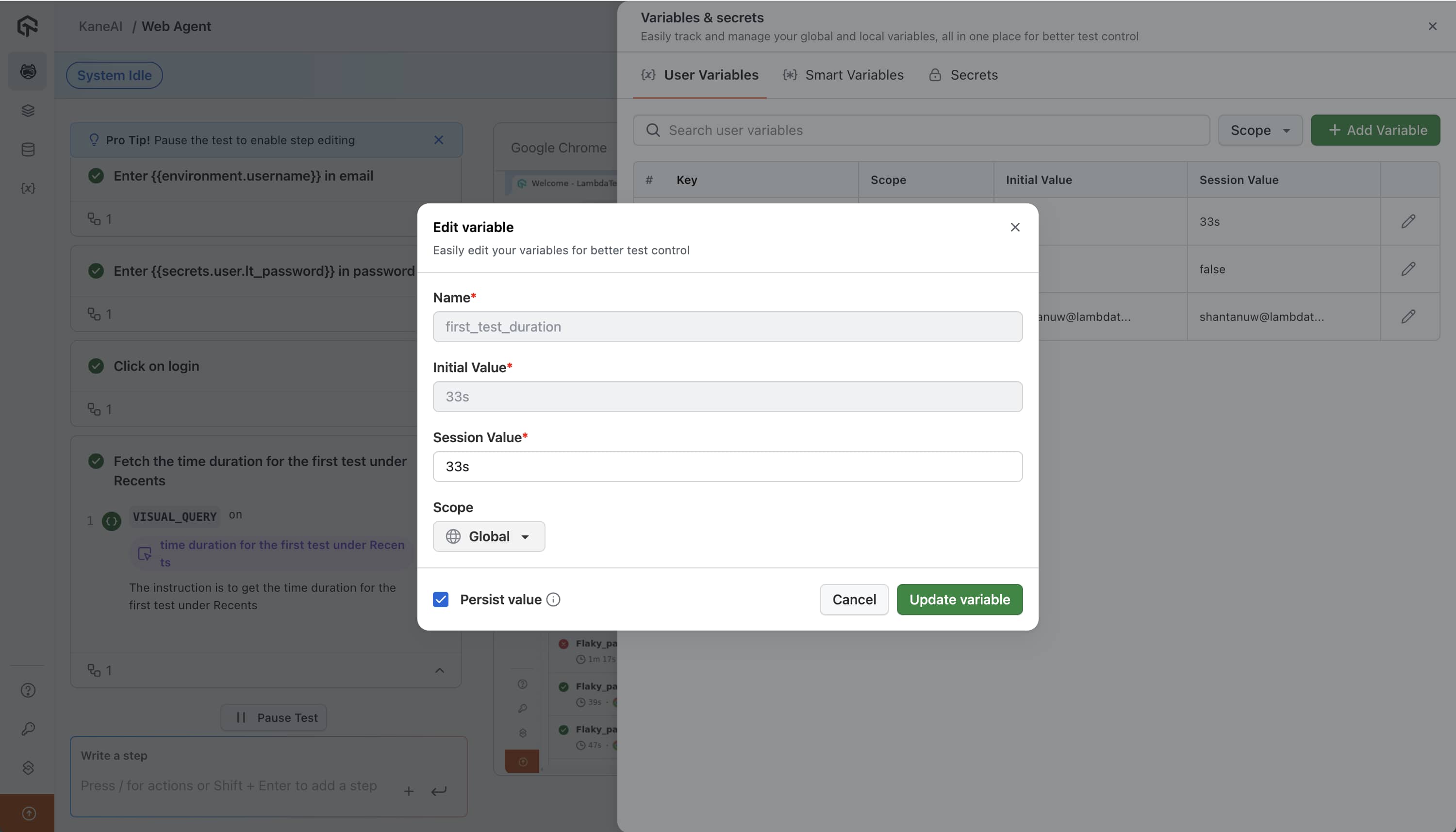
Task: Click the Add Variable button
Action: click(1375, 130)
